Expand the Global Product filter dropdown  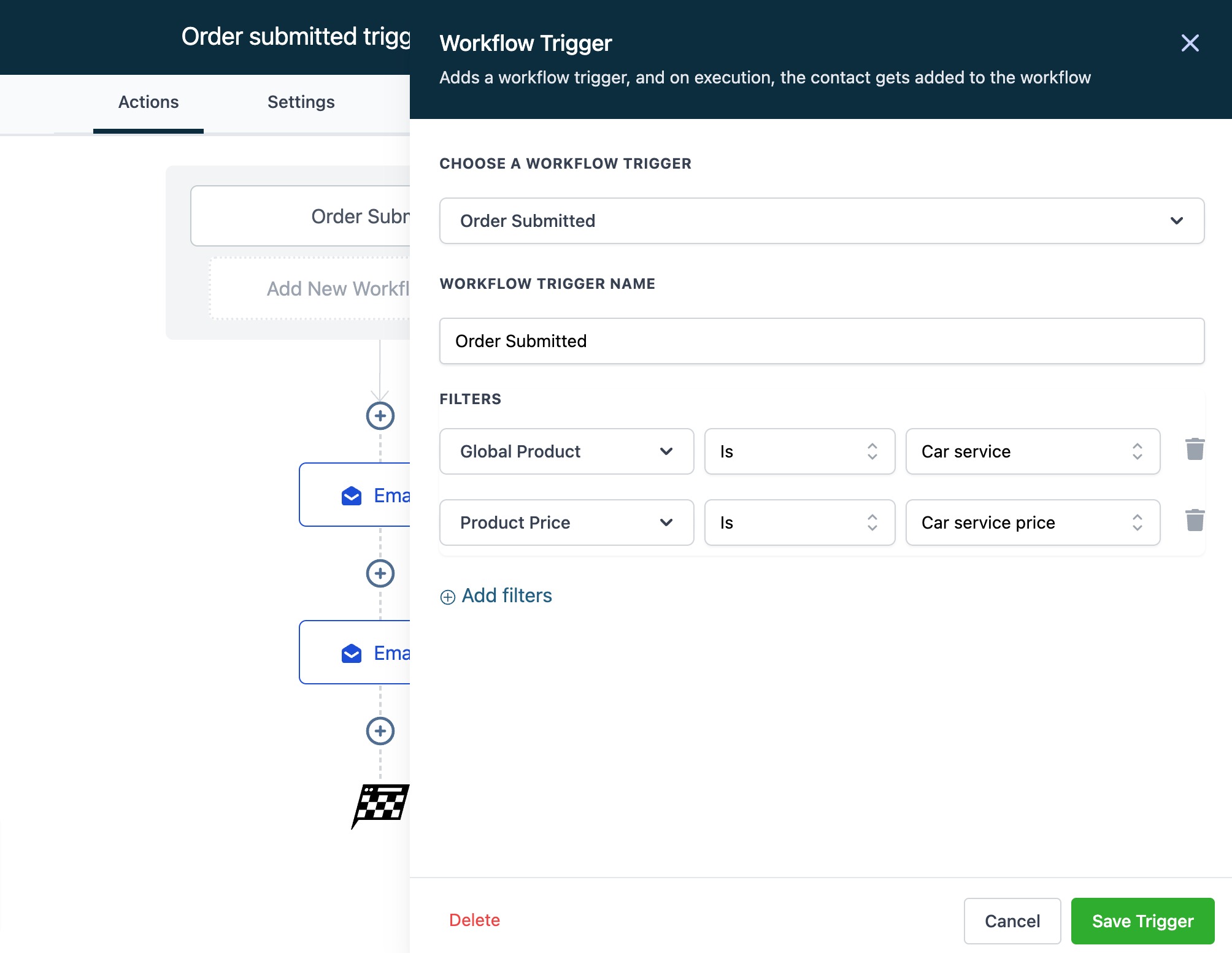tap(566, 451)
